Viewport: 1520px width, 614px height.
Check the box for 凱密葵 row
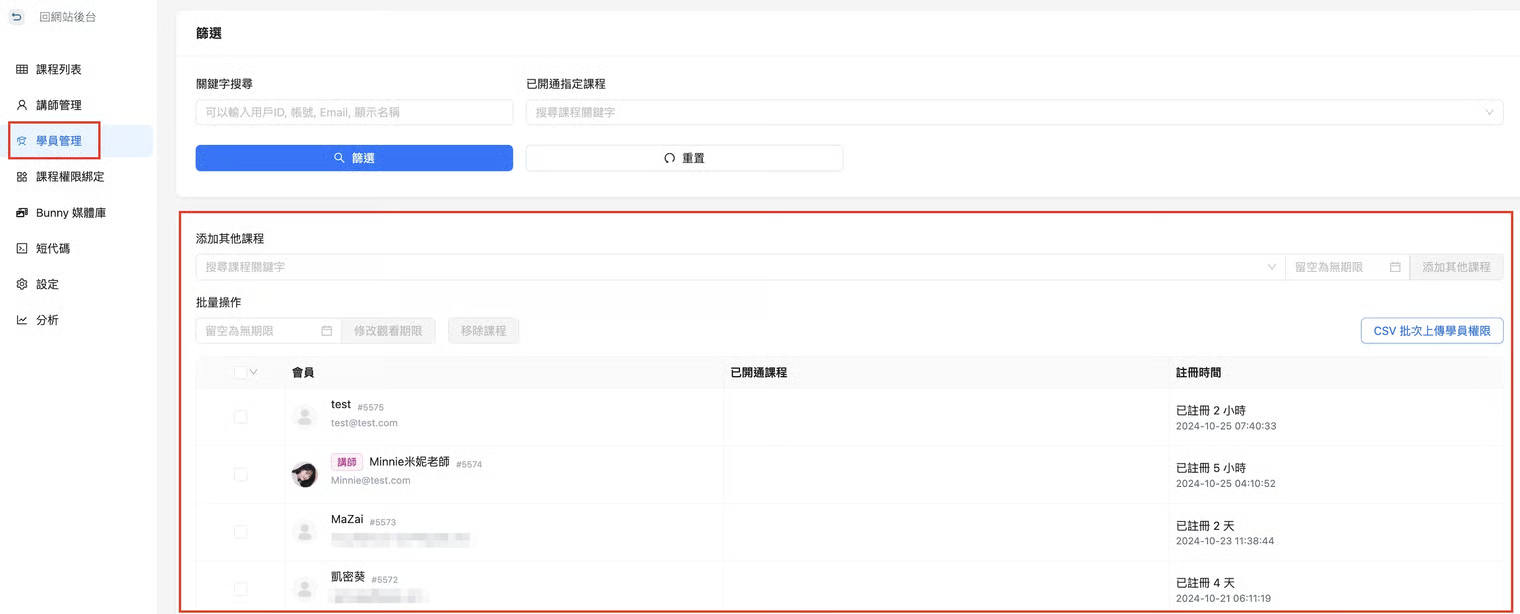click(x=240, y=589)
